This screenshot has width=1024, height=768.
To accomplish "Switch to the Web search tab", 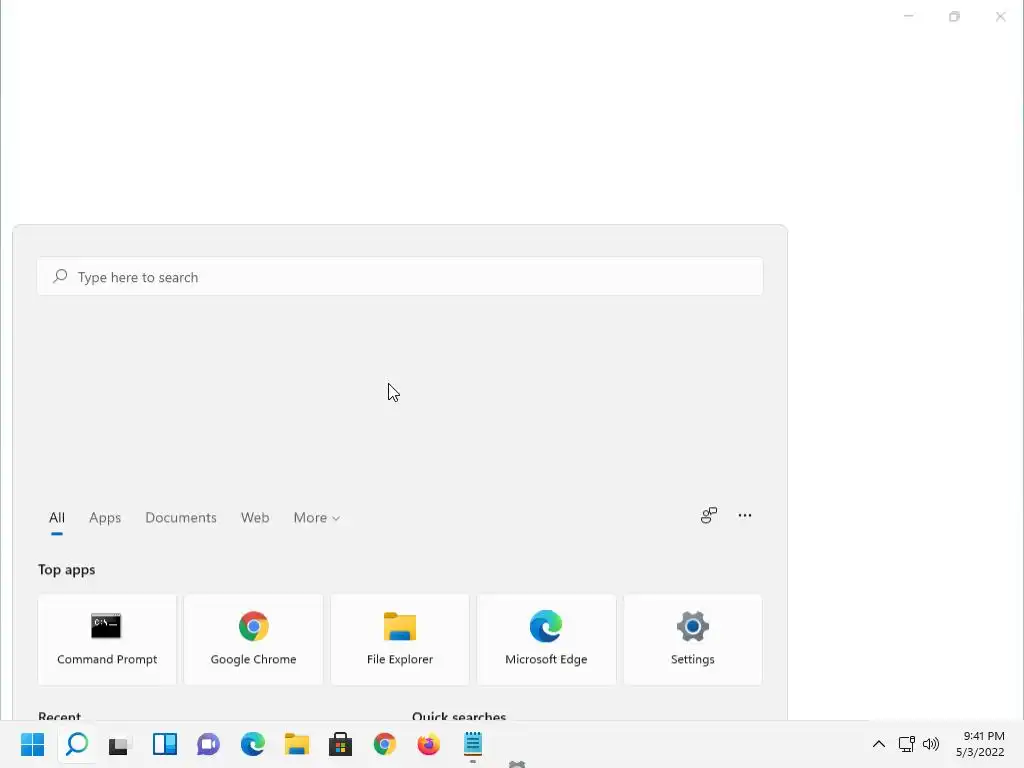I will tap(255, 518).
